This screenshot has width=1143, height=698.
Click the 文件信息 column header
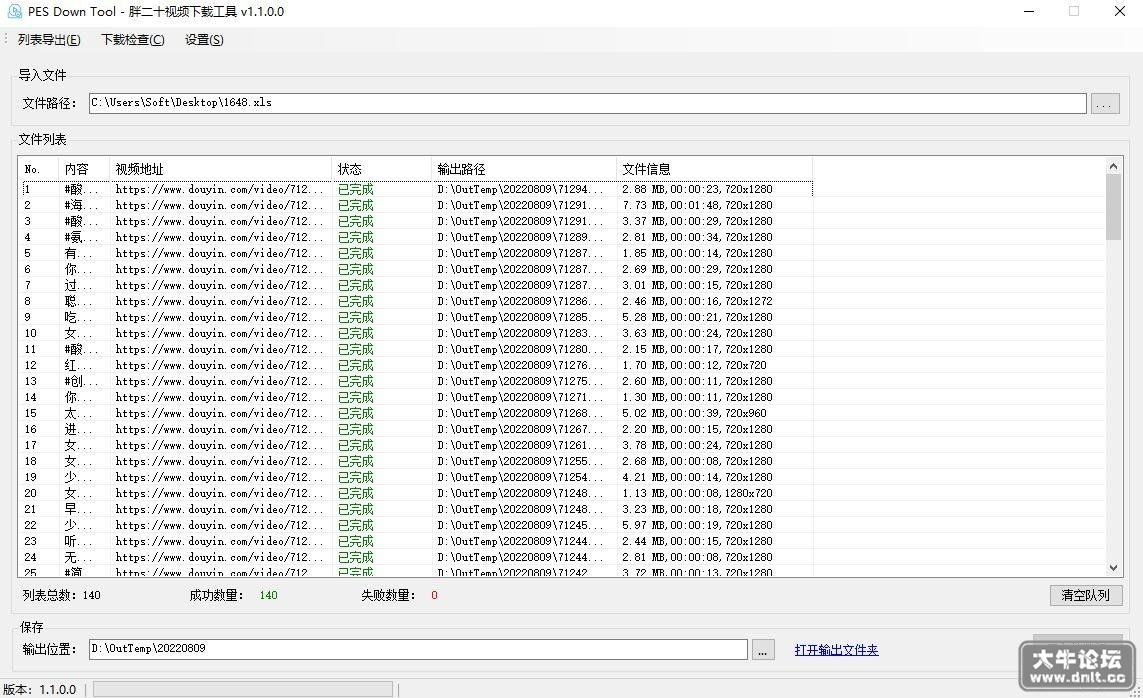714,169
